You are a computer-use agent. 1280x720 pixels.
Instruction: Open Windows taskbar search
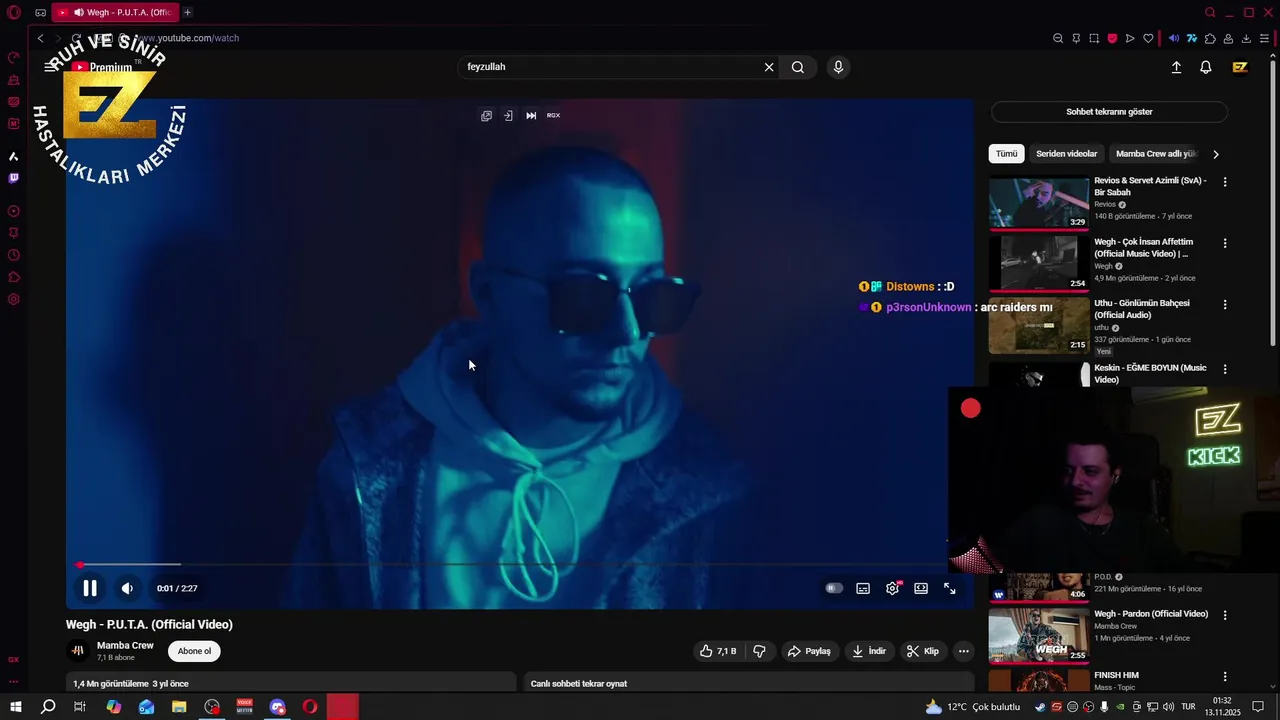[48, 707]
